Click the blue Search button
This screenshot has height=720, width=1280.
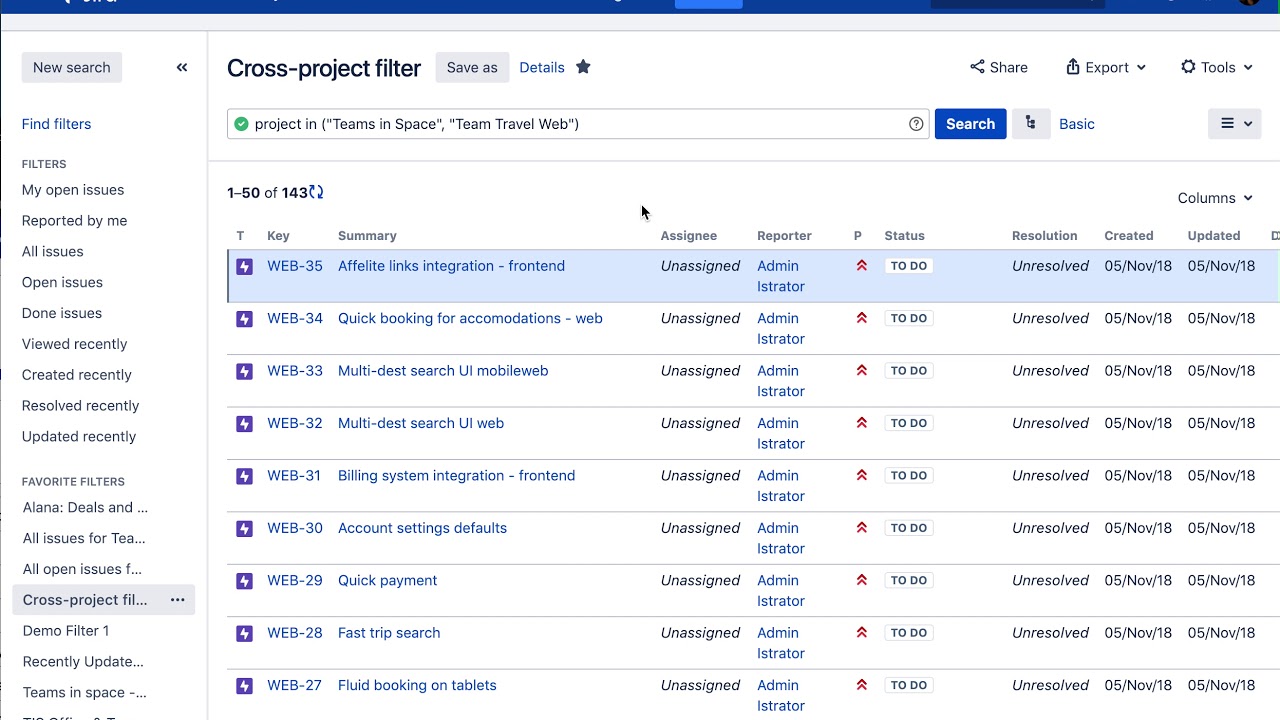point(970,124)
